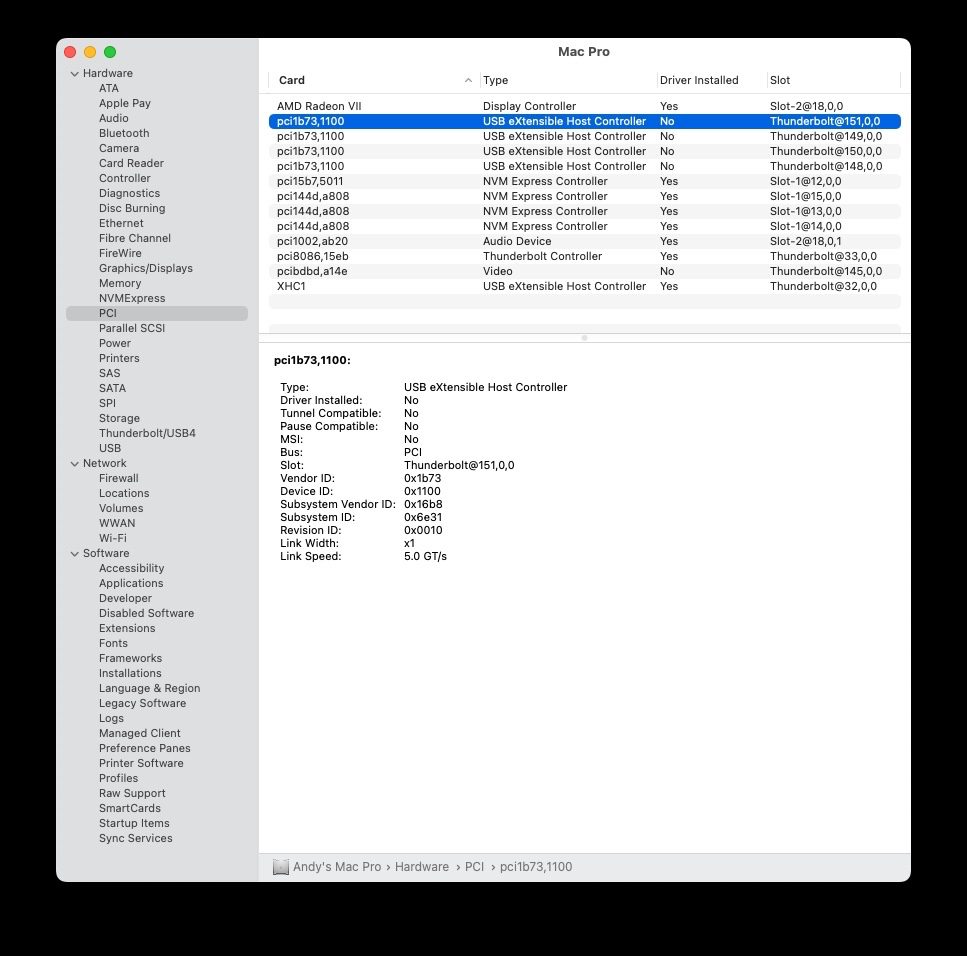
Task: Open the Bluetooth section
Action: pyautogui.click(x=124, y=133)
